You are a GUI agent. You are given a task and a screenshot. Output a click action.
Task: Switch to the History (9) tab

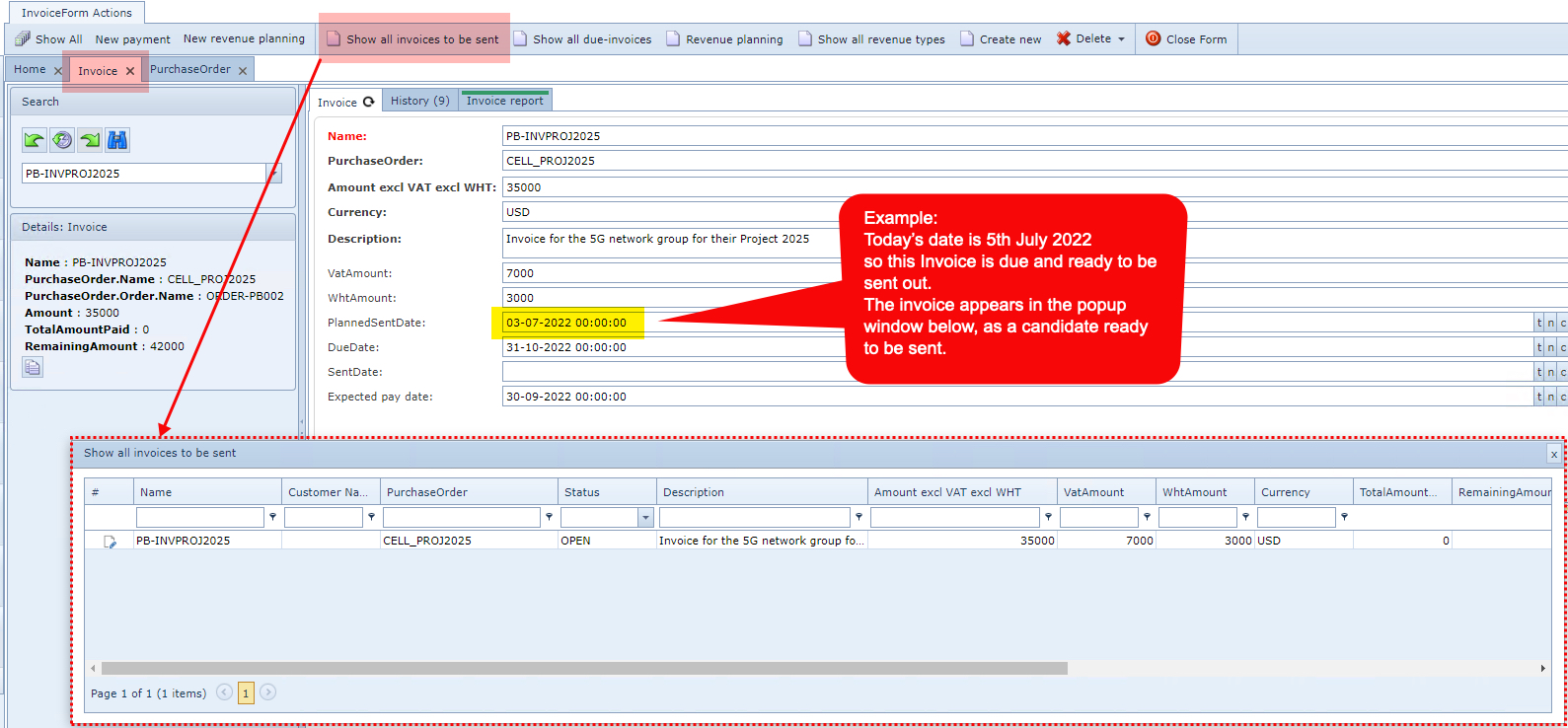(x=419, y=101)
